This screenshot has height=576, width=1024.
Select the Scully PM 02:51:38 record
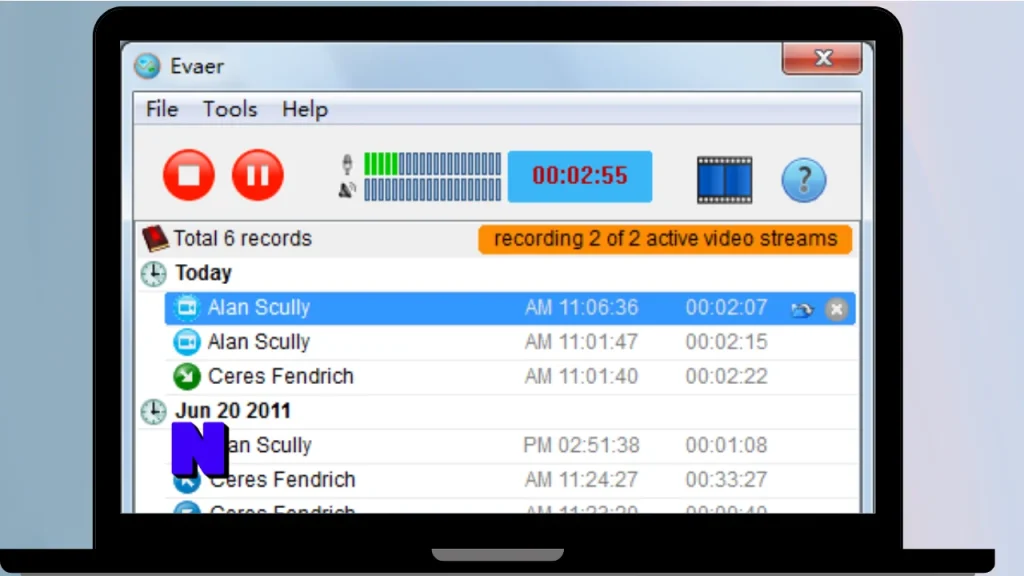pos(510,445)
